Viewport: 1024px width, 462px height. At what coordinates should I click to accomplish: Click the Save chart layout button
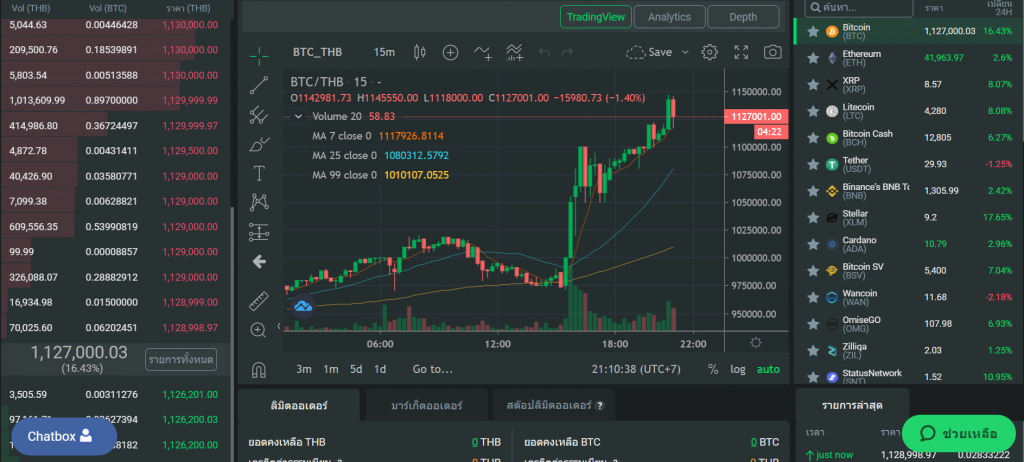pyautogui.click(x=648, y=52)
